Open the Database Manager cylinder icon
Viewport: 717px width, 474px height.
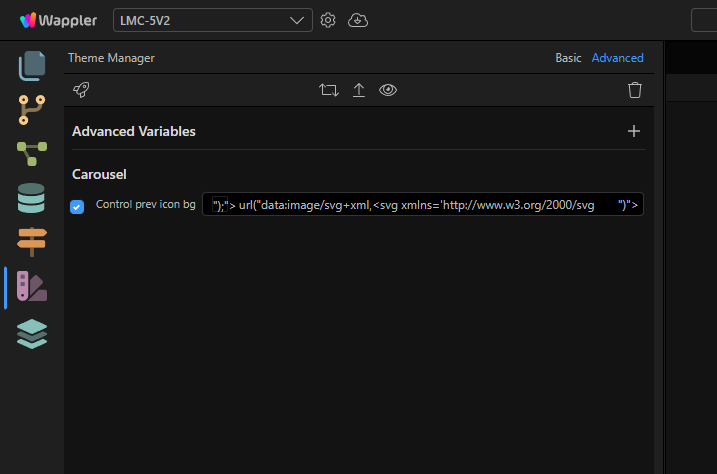coord(31,198)
